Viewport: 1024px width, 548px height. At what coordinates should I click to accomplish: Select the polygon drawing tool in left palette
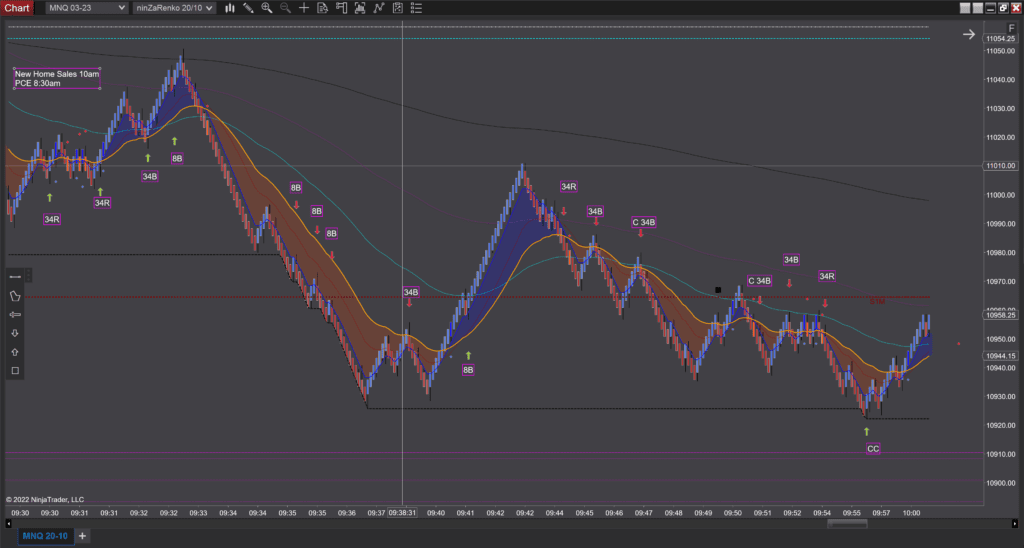click(15, 296)
